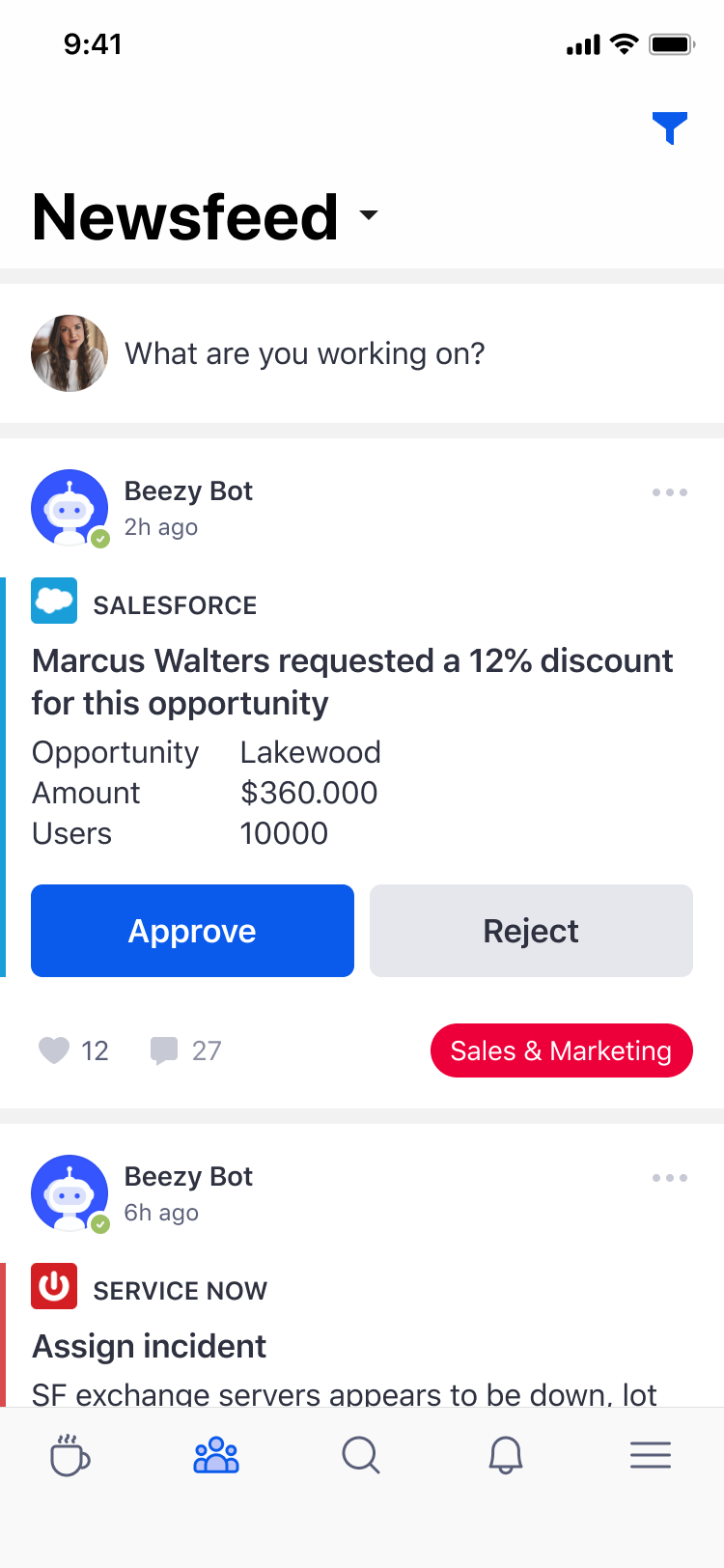Viewport: 724px width, 1568px height.
Task: Switch to the people community tab
Action: click(x=216, y=1455)
